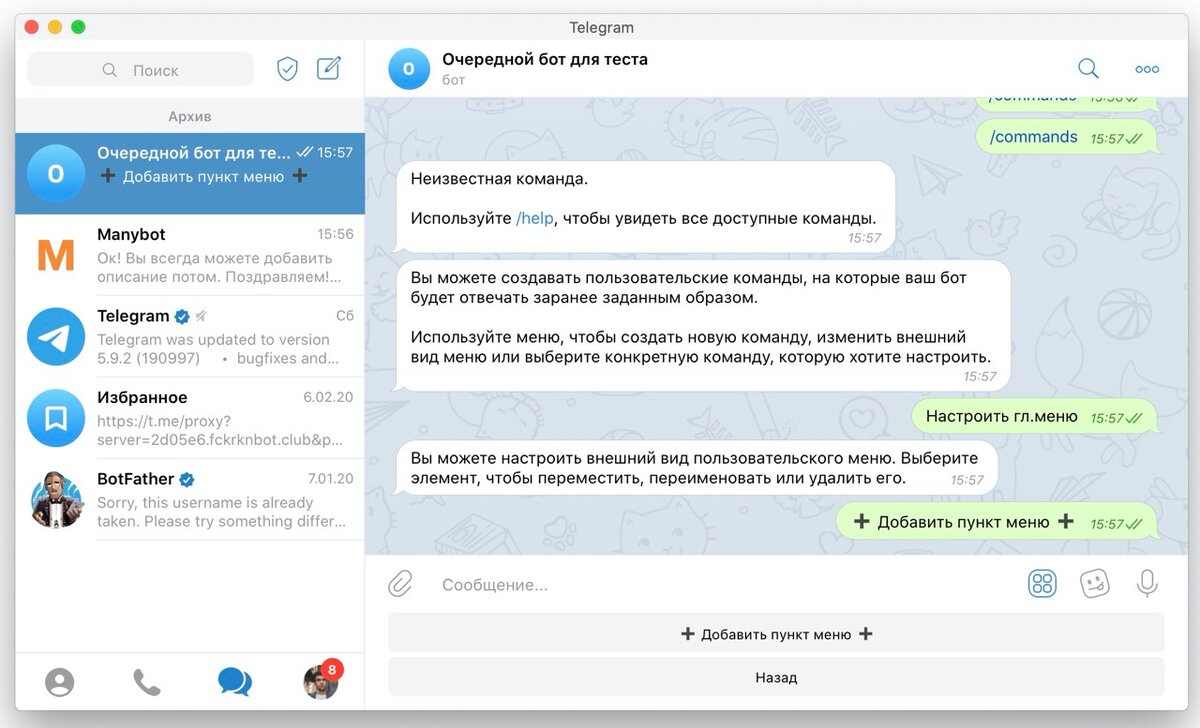This screenshot has height=728, width=1200.
Task: Open the sticker and emoji panel
Action: pos(1095,584)
